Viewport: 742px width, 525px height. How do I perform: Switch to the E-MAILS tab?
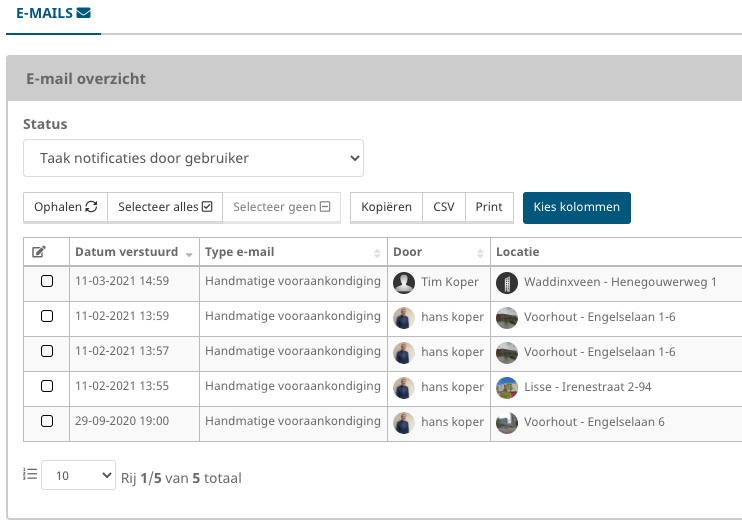[x=53, y=13]
